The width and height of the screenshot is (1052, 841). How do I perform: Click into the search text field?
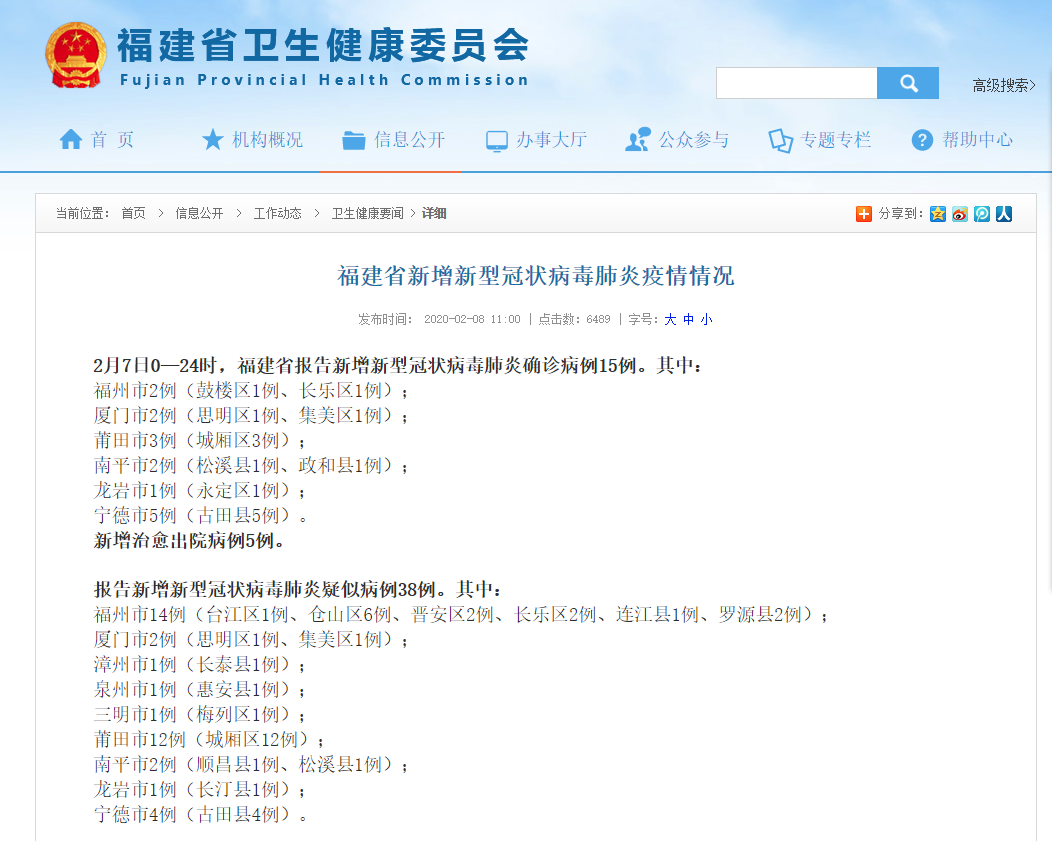point(796,83)
